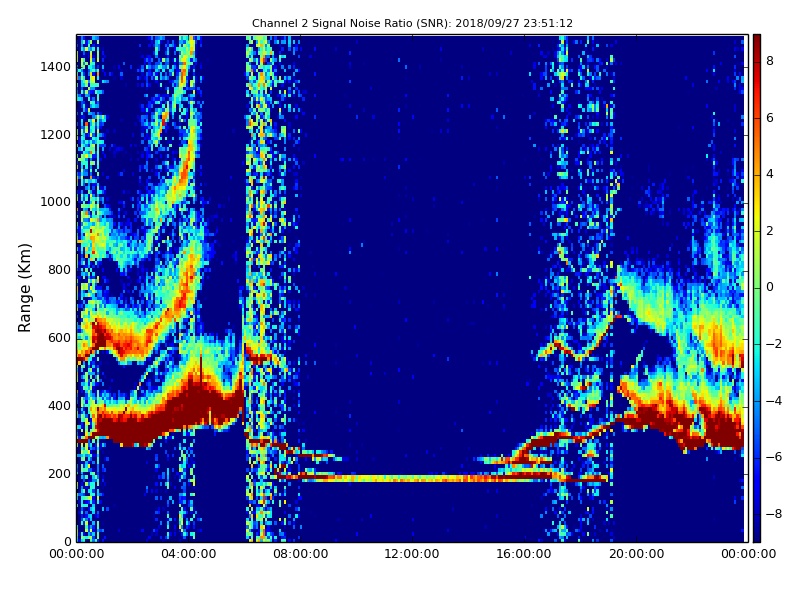Click the 16:00:00 time axis label

click(524, 554)
